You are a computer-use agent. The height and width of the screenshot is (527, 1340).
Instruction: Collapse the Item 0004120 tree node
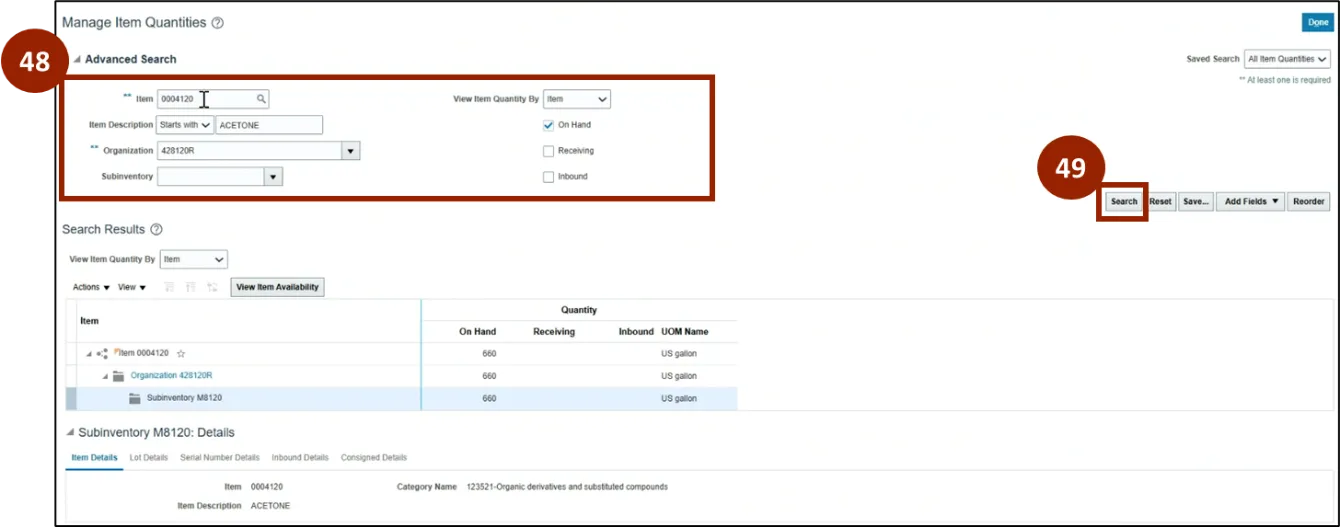click(x=88, y=354)
